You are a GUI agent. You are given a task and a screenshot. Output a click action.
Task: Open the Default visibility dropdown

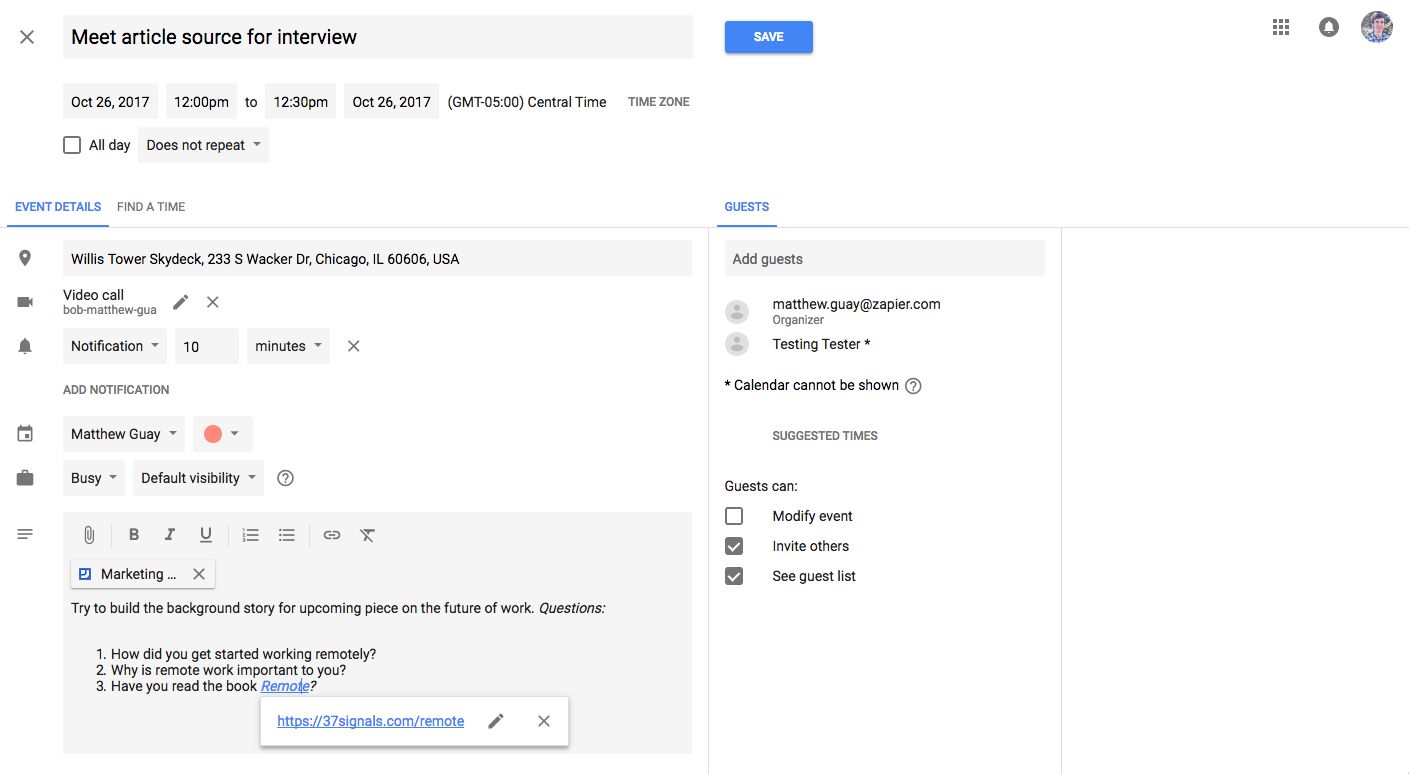coord(198,478)
